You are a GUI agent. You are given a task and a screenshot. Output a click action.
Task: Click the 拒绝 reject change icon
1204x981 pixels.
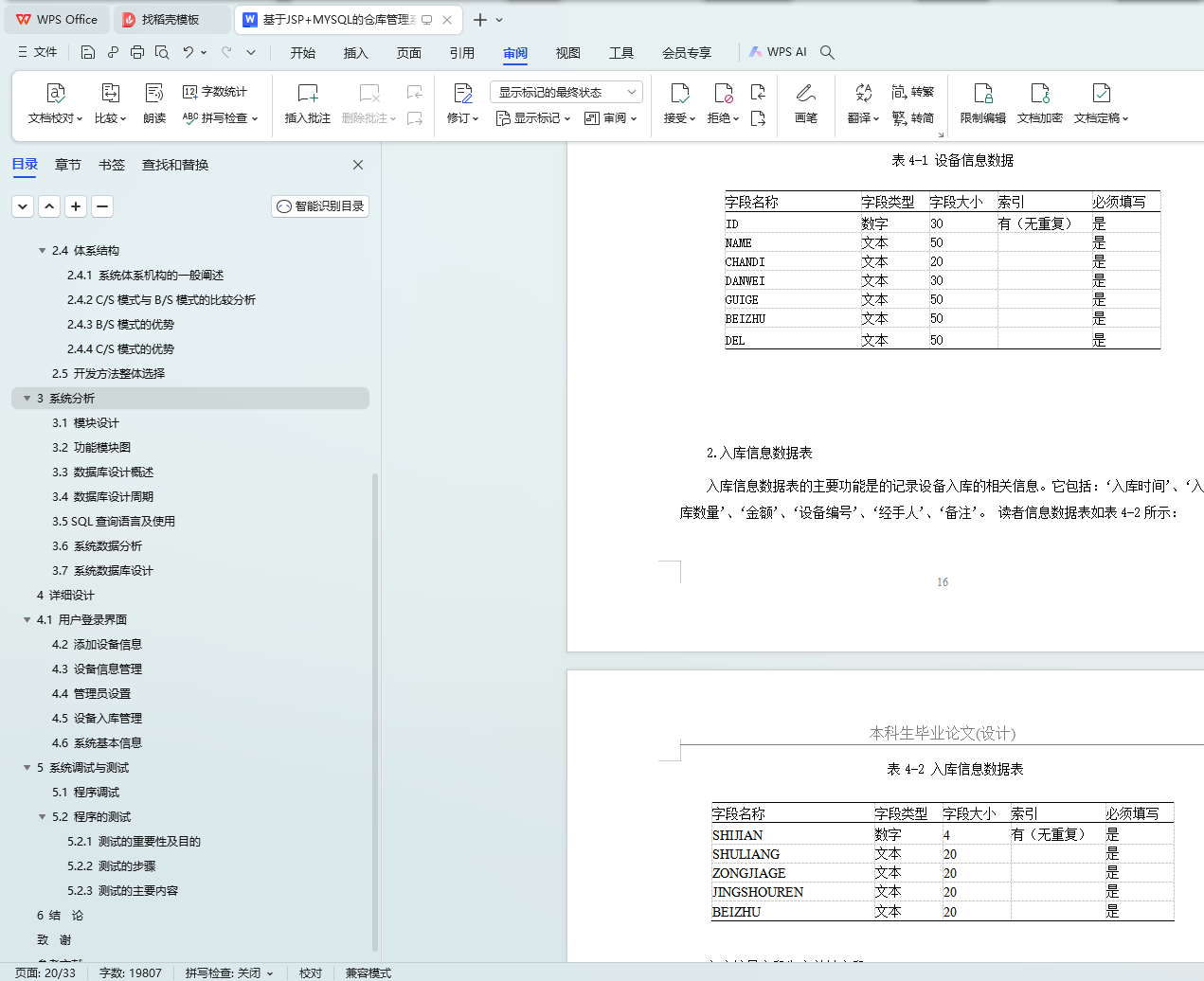pyautogui.click(x=723, y=93)
